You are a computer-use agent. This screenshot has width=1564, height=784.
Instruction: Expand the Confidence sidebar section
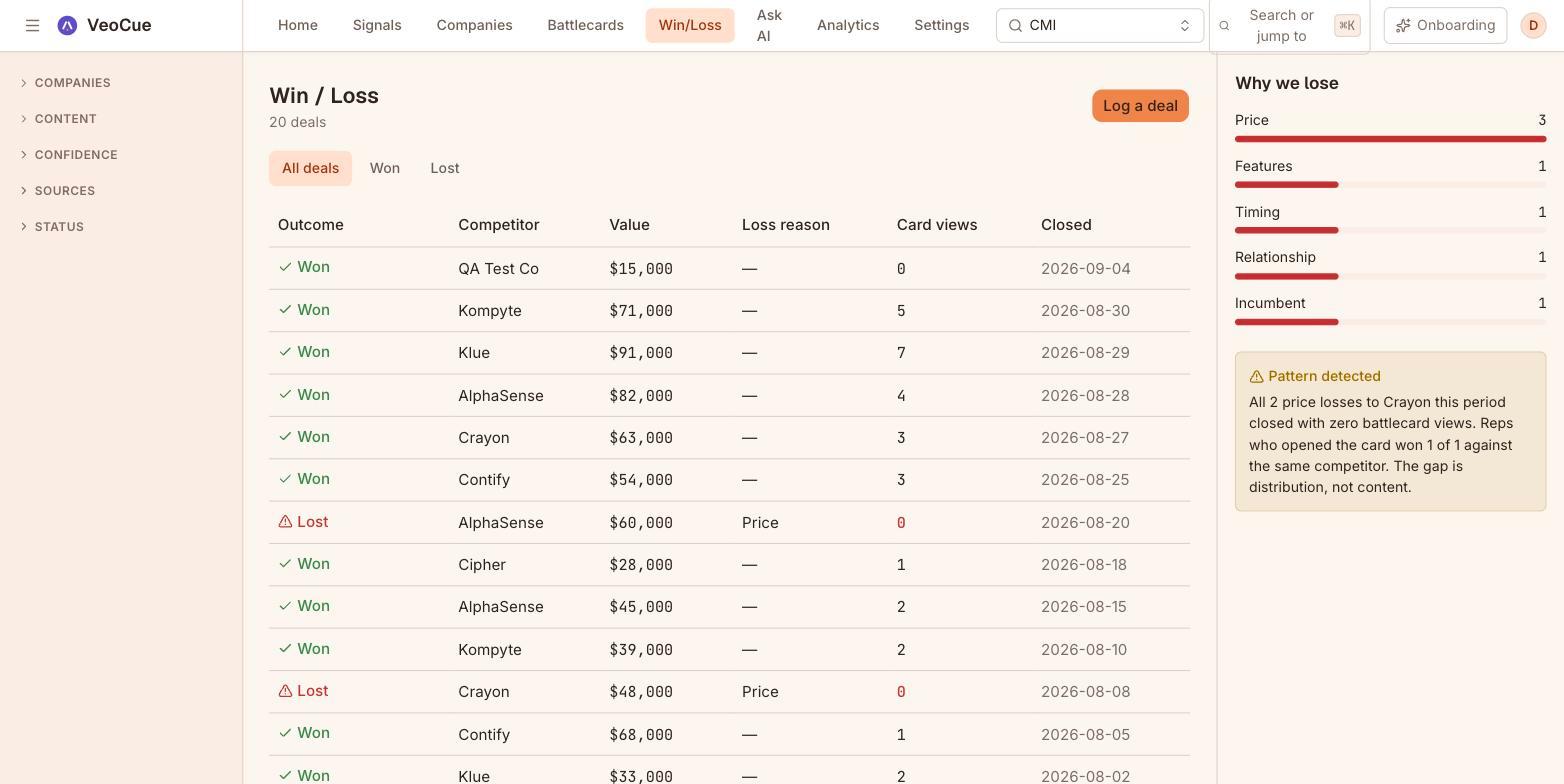[x=69, y=155]
